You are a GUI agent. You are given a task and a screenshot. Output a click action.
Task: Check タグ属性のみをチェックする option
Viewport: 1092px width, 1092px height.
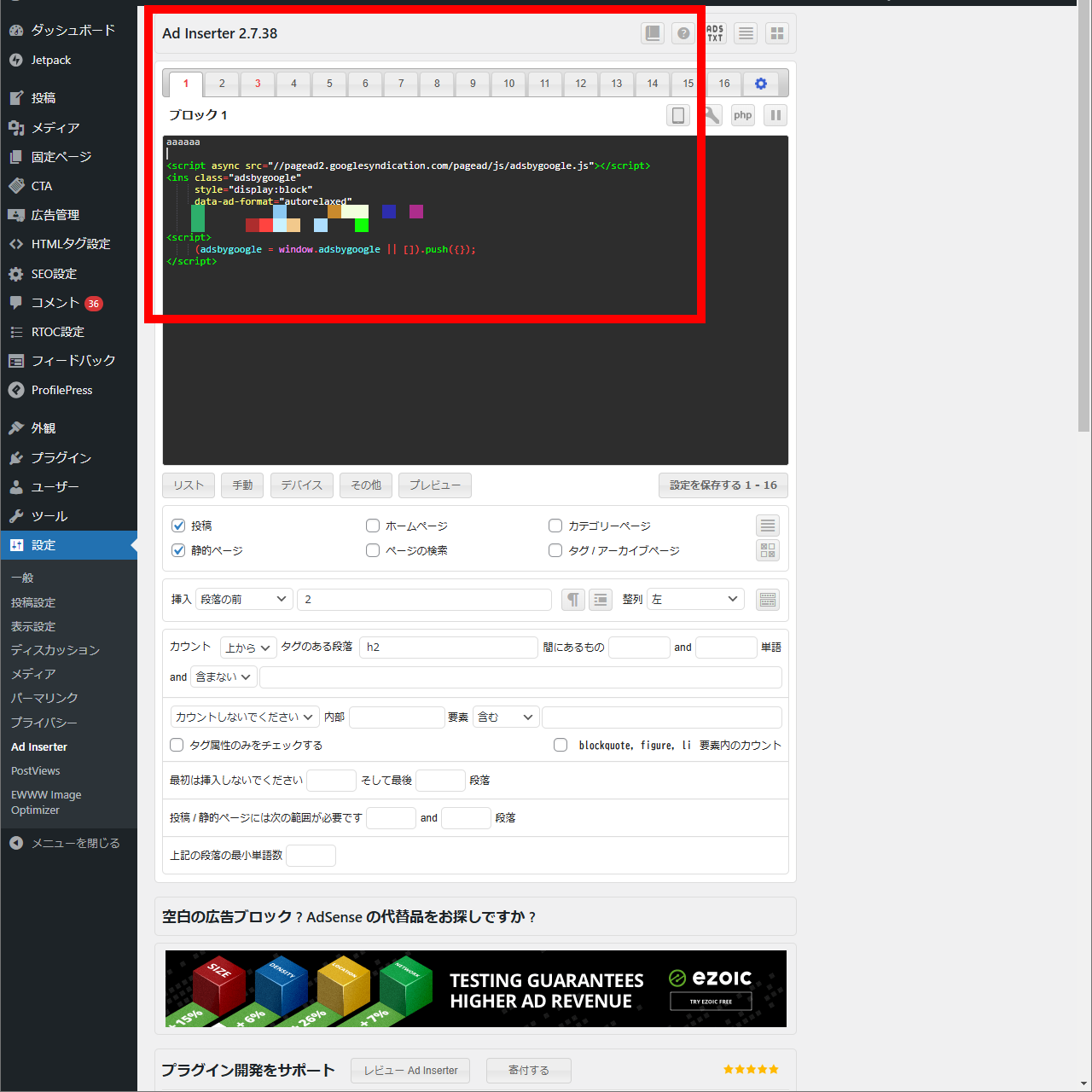point(177,745)
